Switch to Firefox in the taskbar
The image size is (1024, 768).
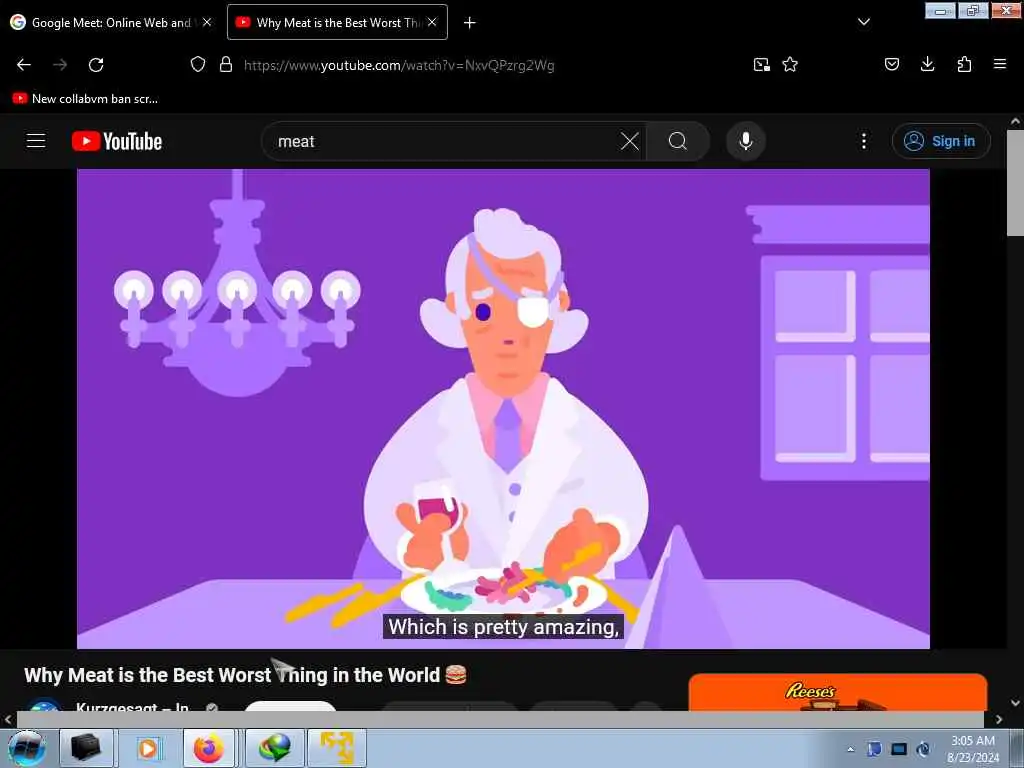[208, 748]
